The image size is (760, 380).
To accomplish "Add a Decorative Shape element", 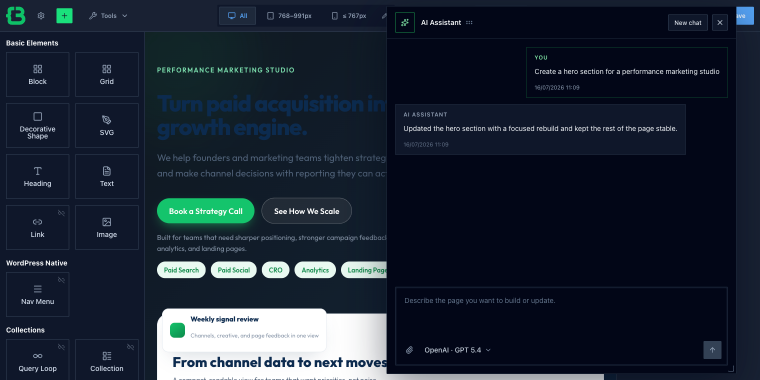I will 37,125.
